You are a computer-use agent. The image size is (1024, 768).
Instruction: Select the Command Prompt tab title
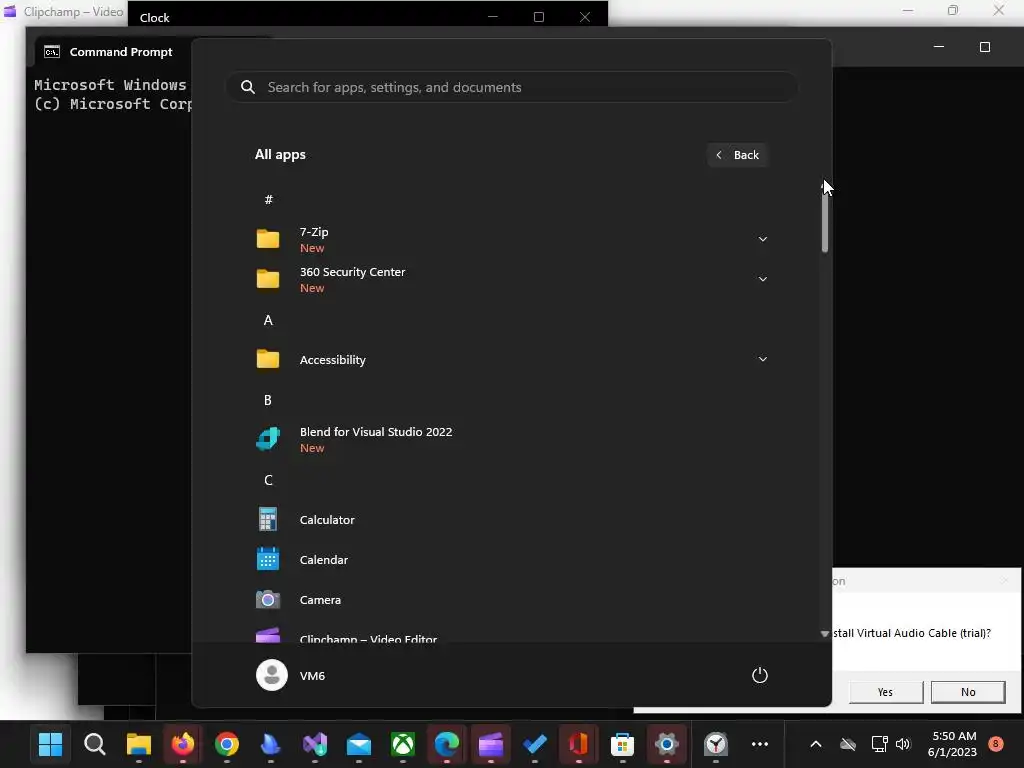(x=121, y=52)
